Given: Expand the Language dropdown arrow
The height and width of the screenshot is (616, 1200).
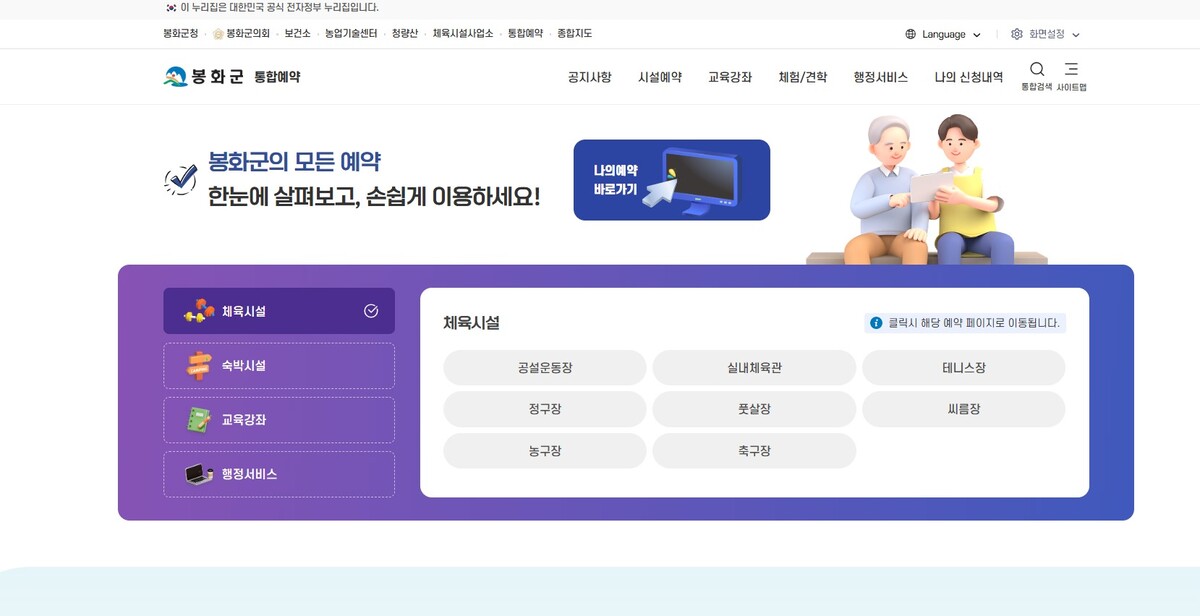Looking at the screenshot, I should (x=977, y=35).
